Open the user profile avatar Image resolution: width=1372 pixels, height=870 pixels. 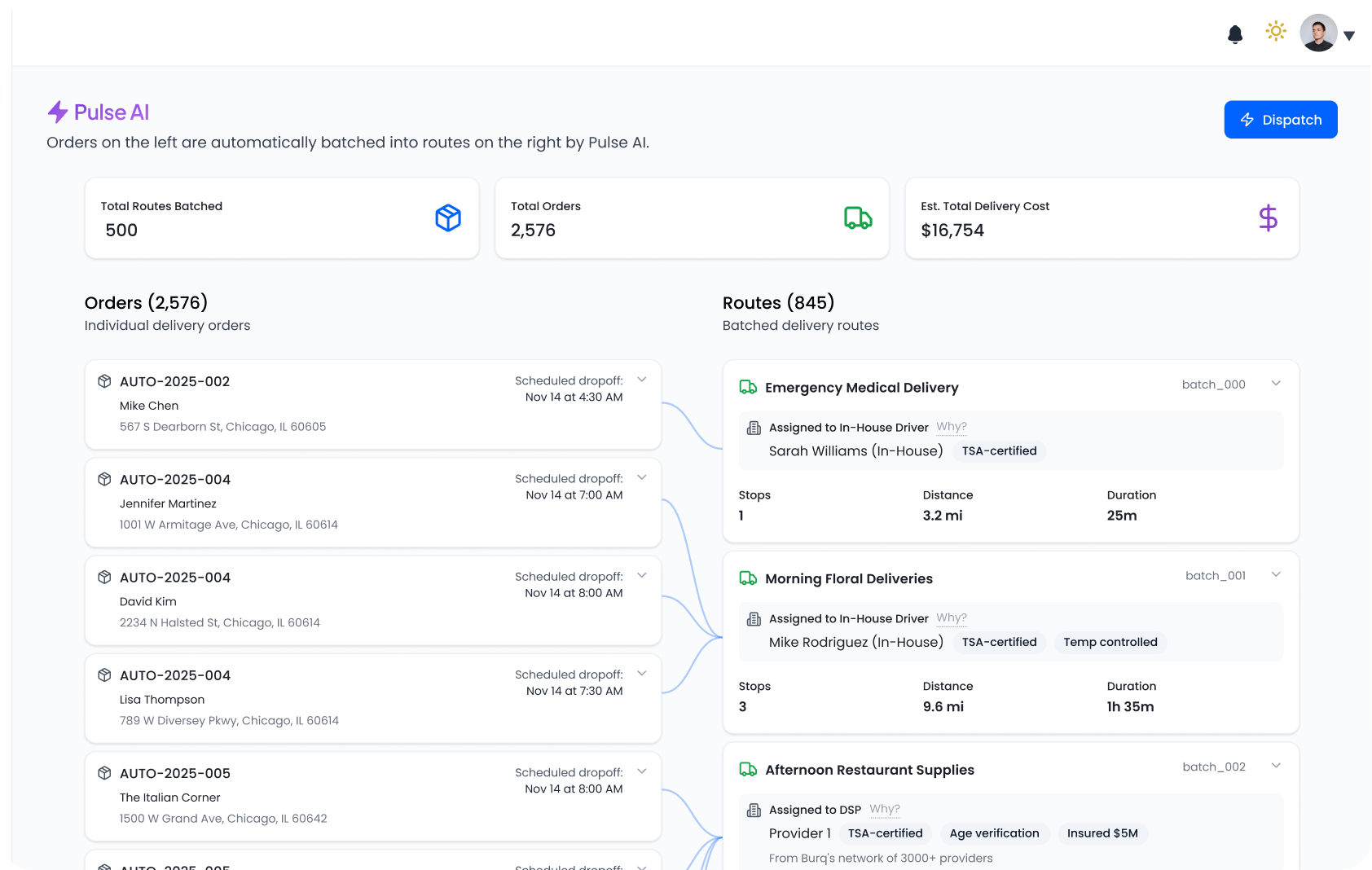point(1318,33)
